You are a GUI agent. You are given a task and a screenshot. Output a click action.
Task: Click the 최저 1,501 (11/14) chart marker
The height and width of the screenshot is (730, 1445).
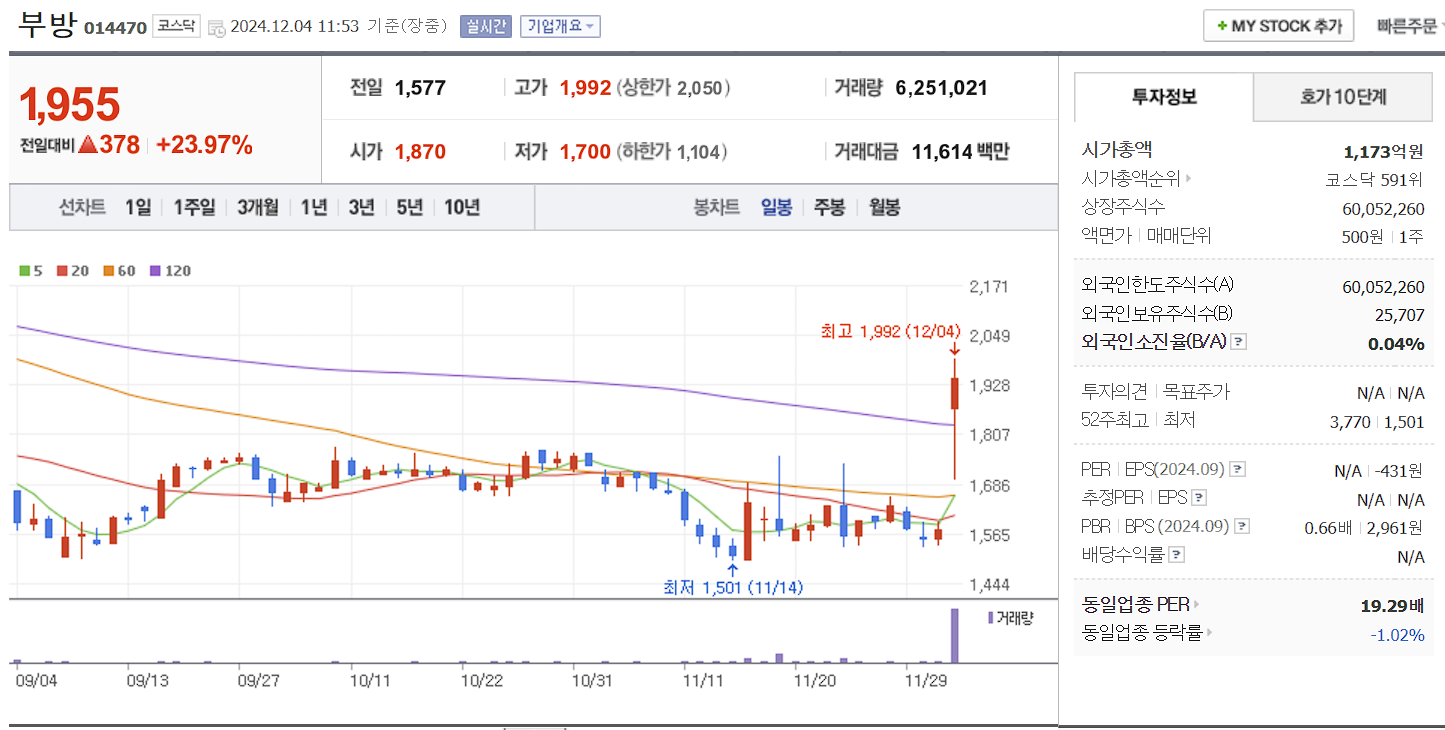point(733,587)
